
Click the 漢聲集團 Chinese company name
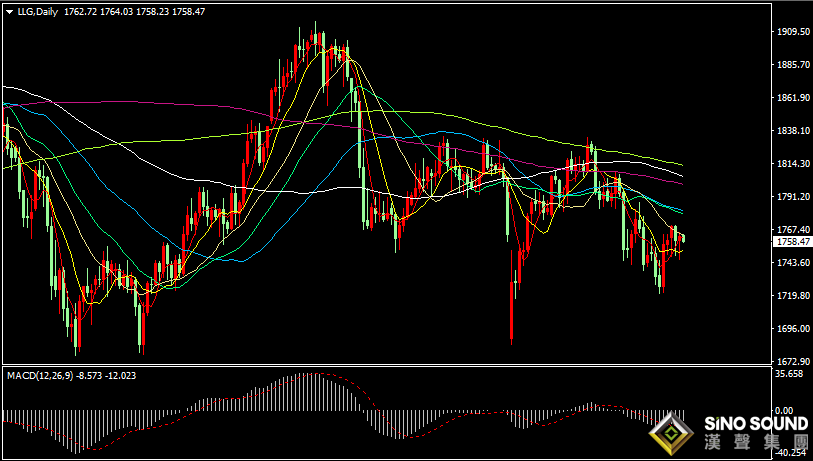tap(756, 442)
